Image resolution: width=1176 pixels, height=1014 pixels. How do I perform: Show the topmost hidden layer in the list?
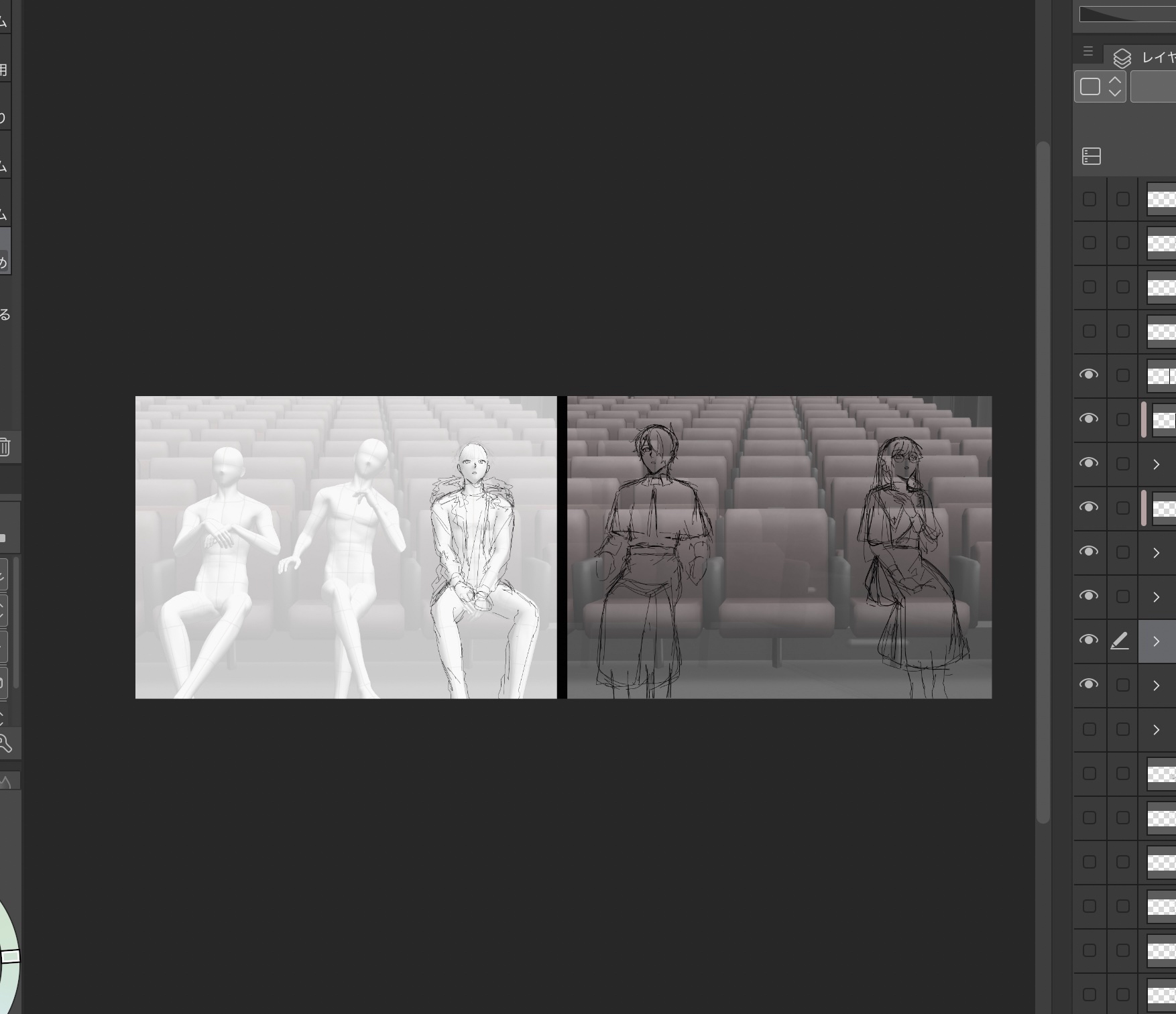tap(1090, 199)
